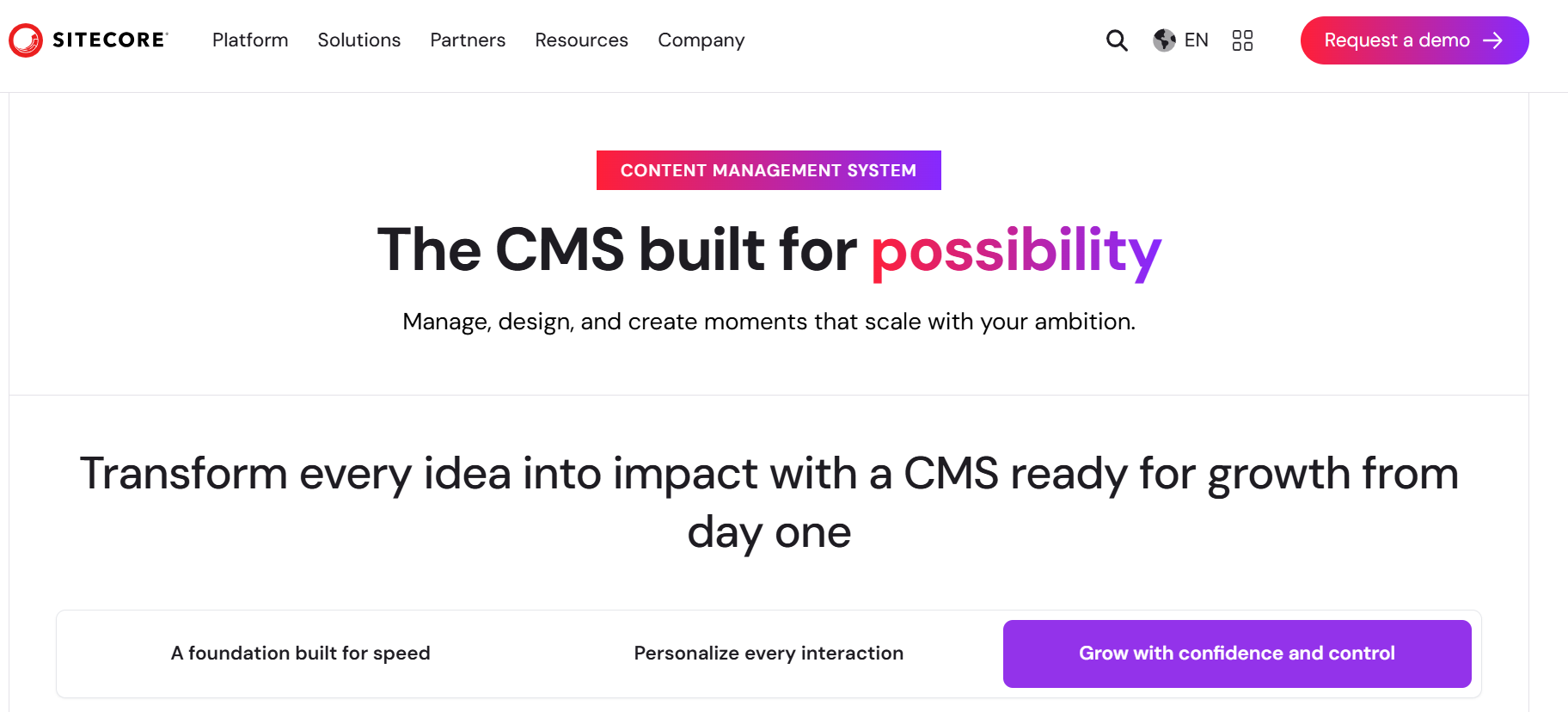Expand the Platform navigation menu

click(250, 40)
